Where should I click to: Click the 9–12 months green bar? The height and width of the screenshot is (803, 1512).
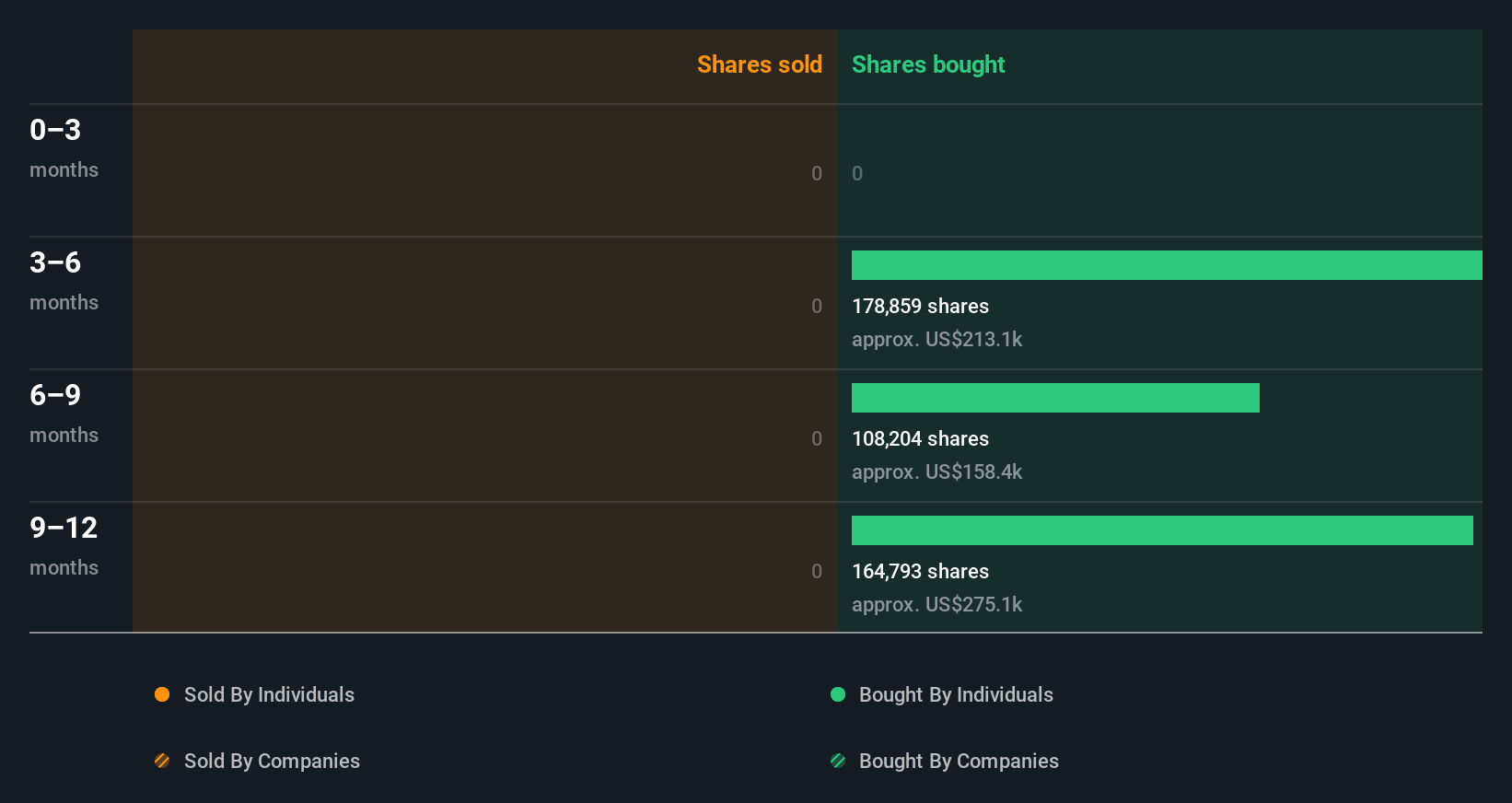(1162, 530)
